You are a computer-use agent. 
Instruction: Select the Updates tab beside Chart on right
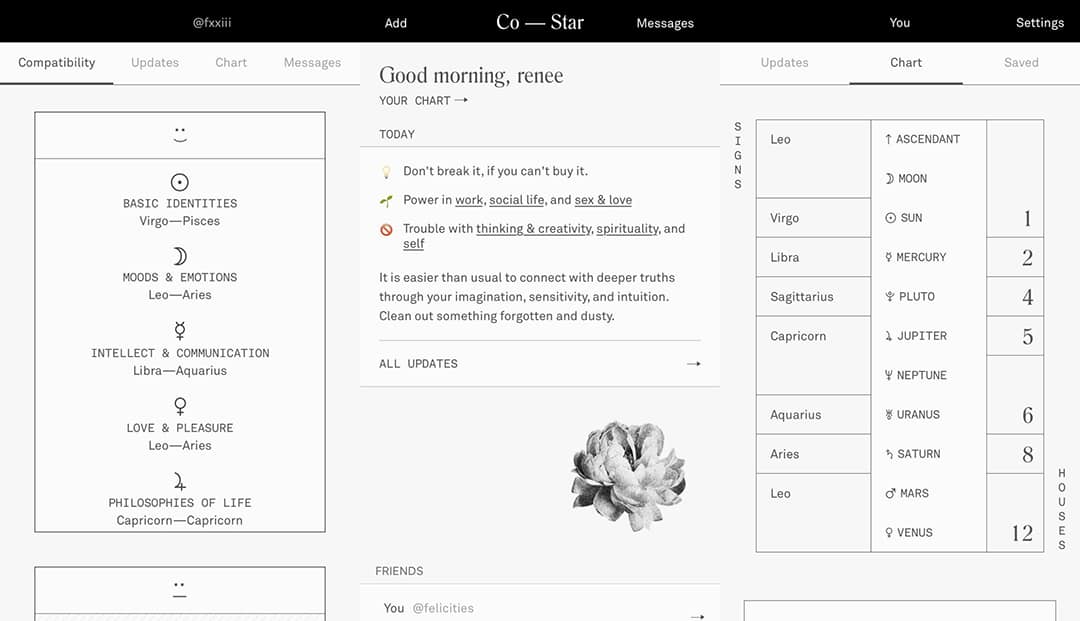[784, 62]
